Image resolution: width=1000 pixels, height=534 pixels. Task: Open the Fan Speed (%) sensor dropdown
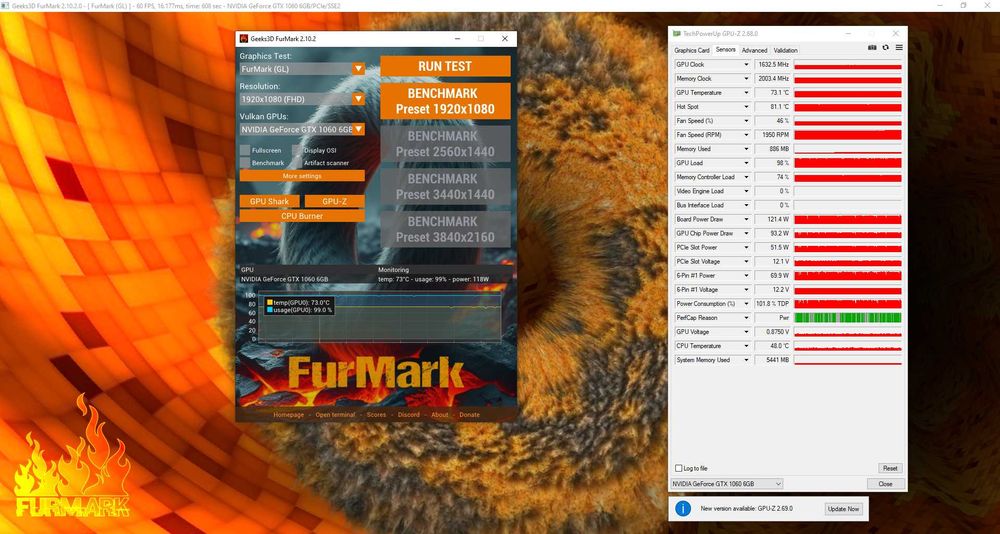click(x=746, y=121)
